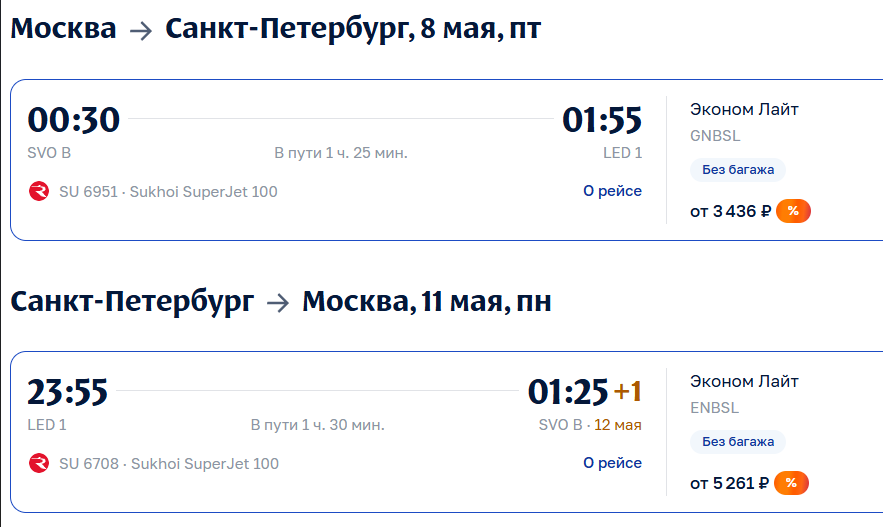This screenshot has height=527, width=883.
Task: Click the 00:30 departure time
Action: tap(73, 120)
